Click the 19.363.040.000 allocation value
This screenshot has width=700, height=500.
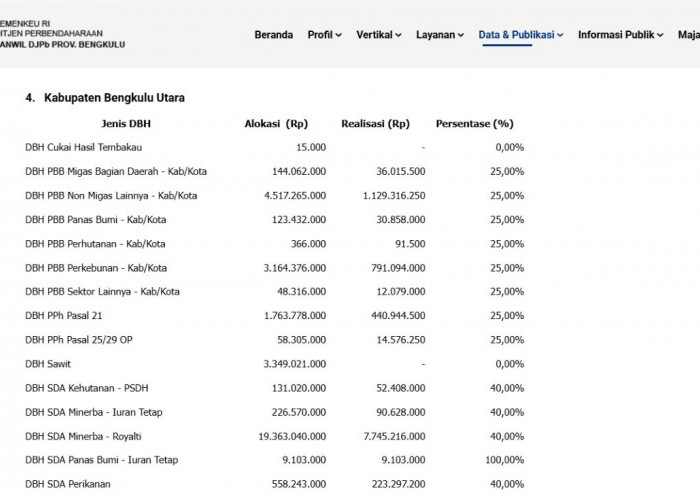point(292,436)
